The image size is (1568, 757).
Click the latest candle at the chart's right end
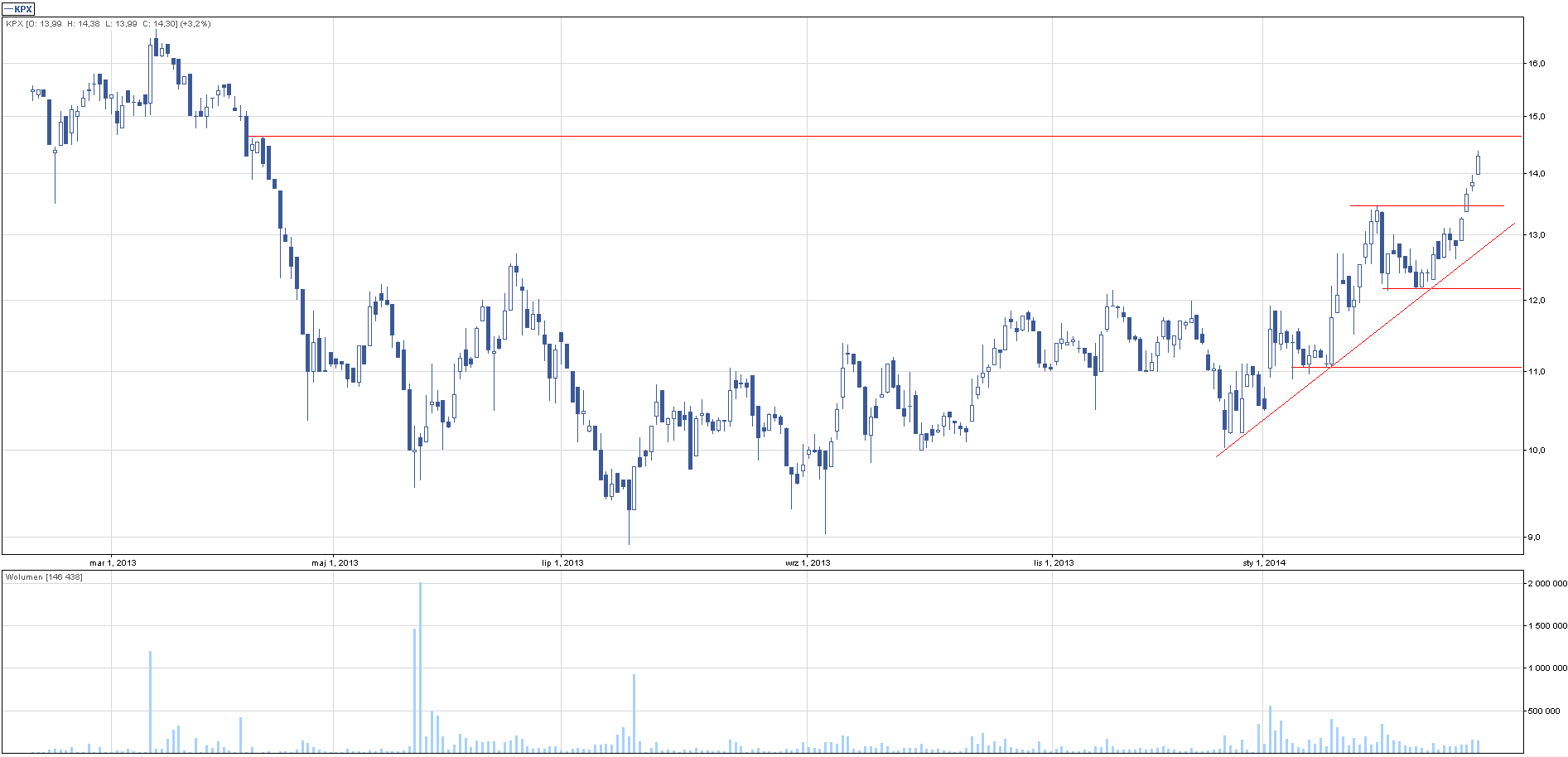[x=1478, y=163]
